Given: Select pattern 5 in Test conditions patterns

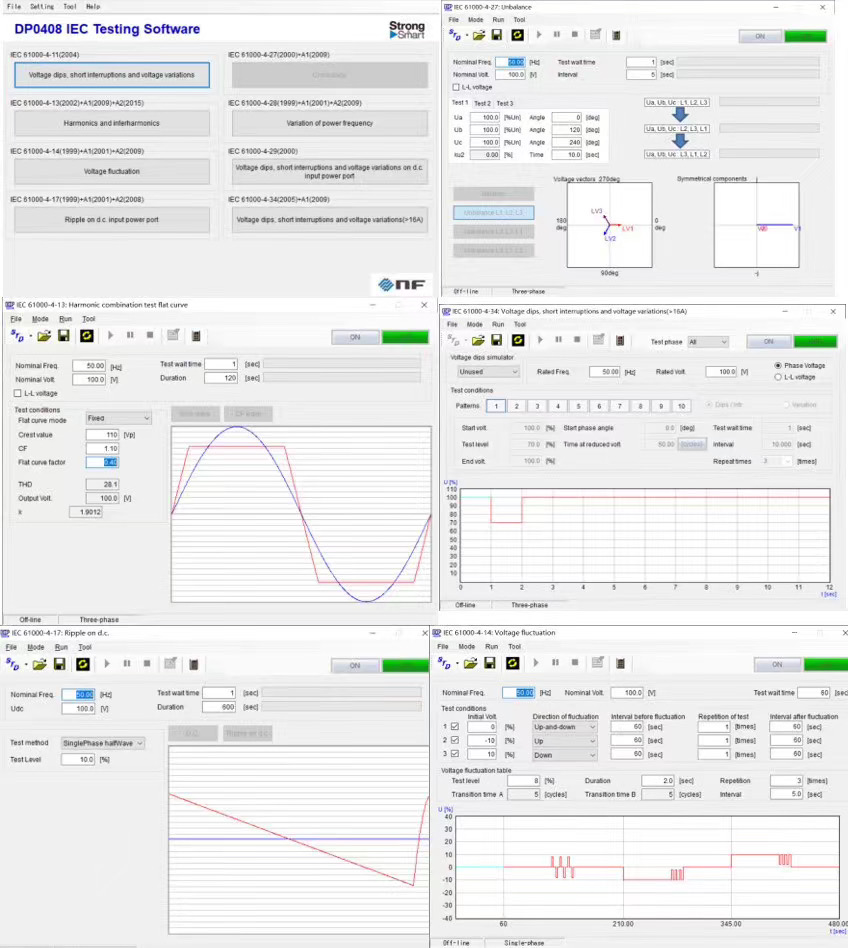Looking at the screenshot, I should point(578,406).
